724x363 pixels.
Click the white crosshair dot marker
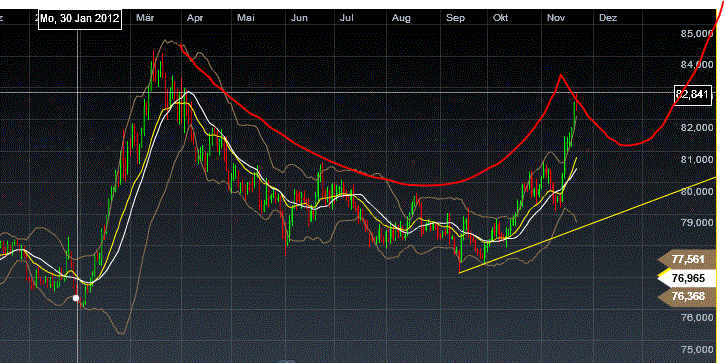(x=76, y=298)
